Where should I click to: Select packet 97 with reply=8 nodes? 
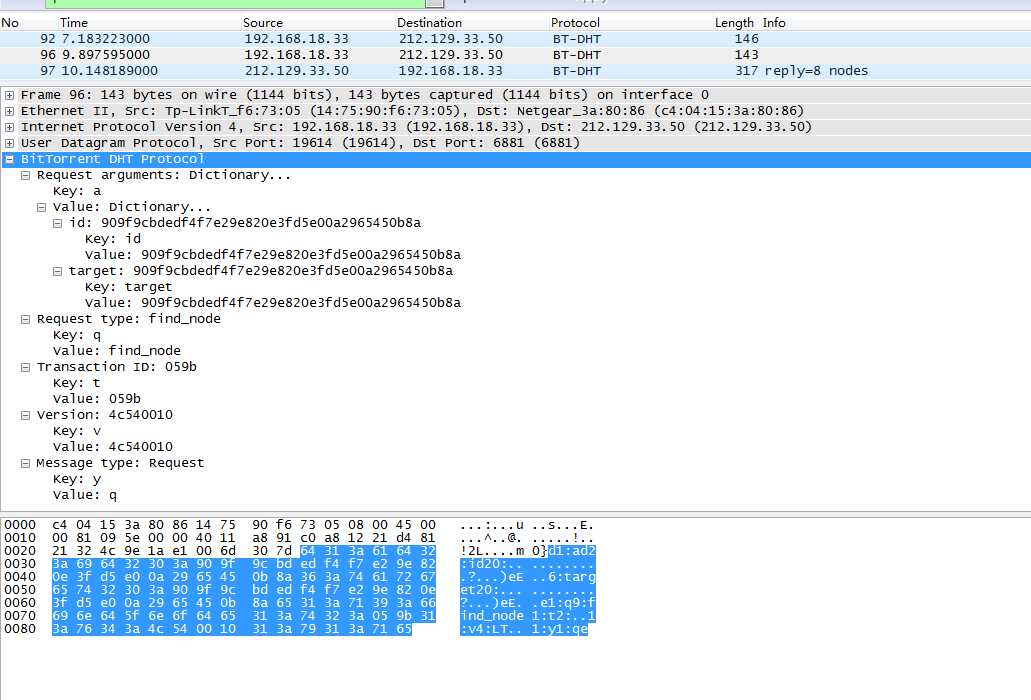point(516,71)
